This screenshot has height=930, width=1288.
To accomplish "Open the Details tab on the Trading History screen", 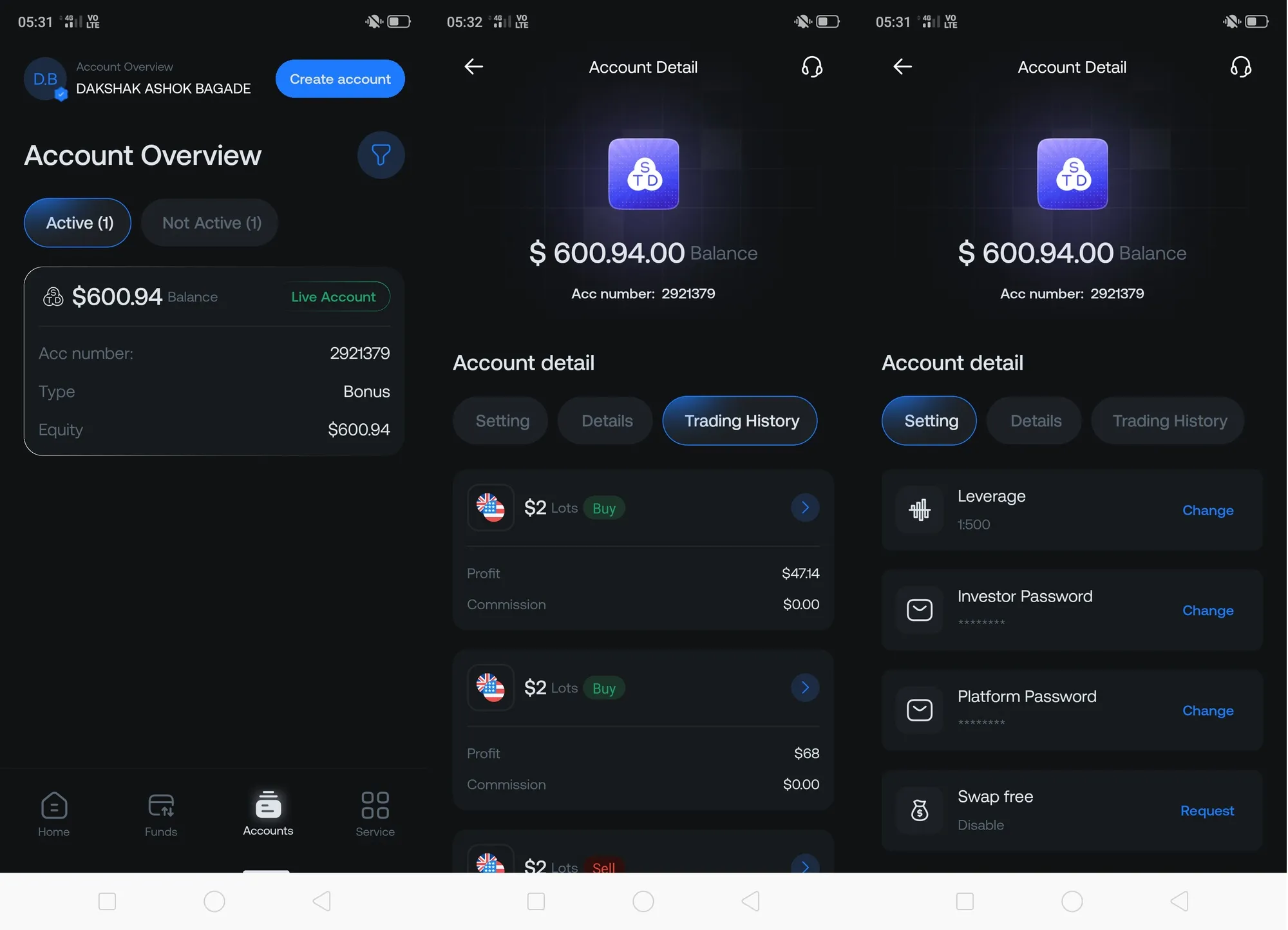I will [606, 421].
